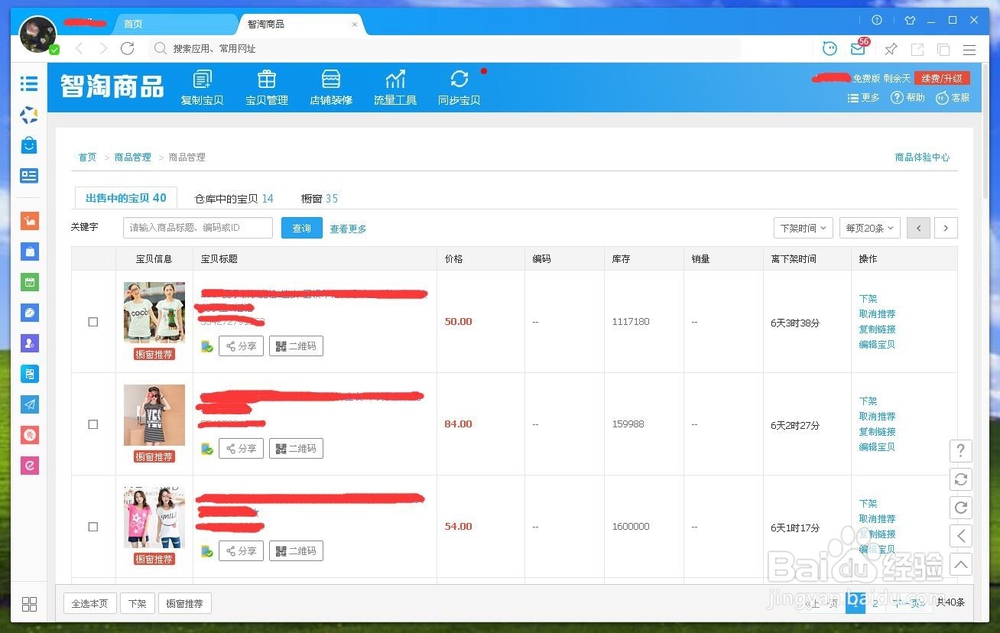Click the 分享 button for the 54.00 item

click(241, 551)
